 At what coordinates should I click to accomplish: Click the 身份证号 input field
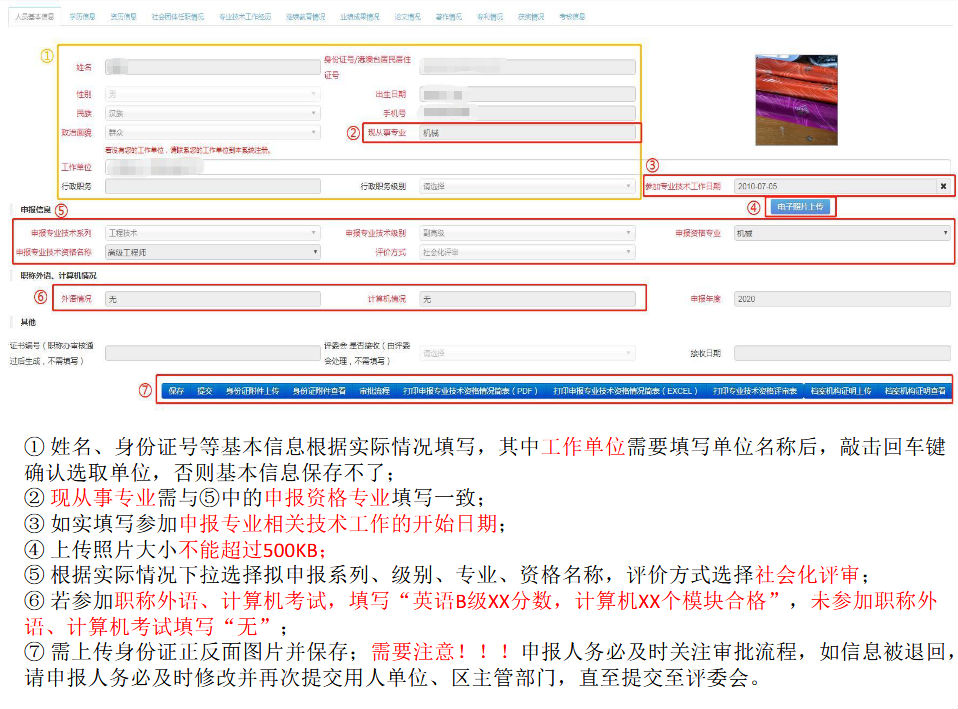click(527, 67)
